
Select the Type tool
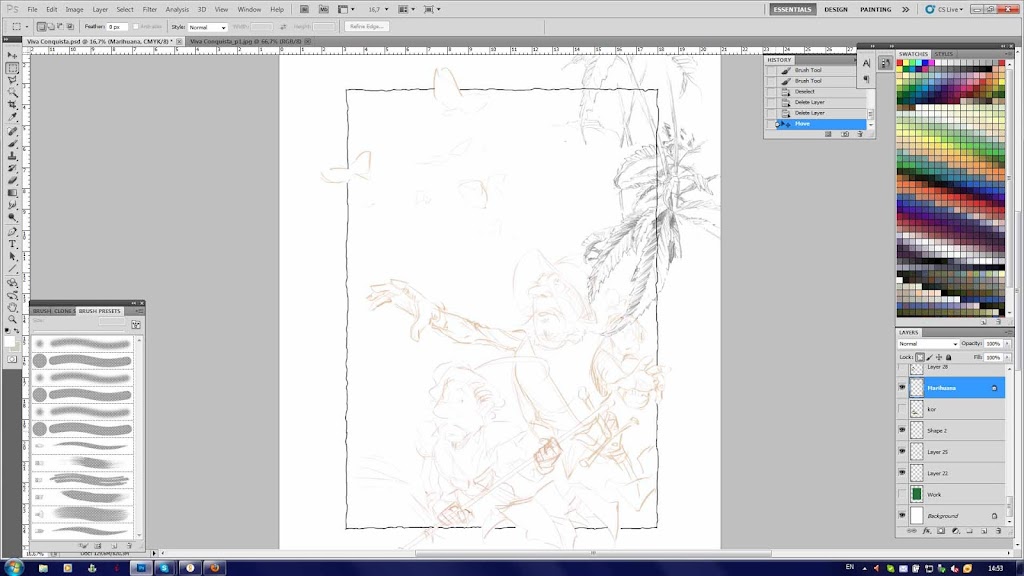pyautogui.click(x=12, y=244)
